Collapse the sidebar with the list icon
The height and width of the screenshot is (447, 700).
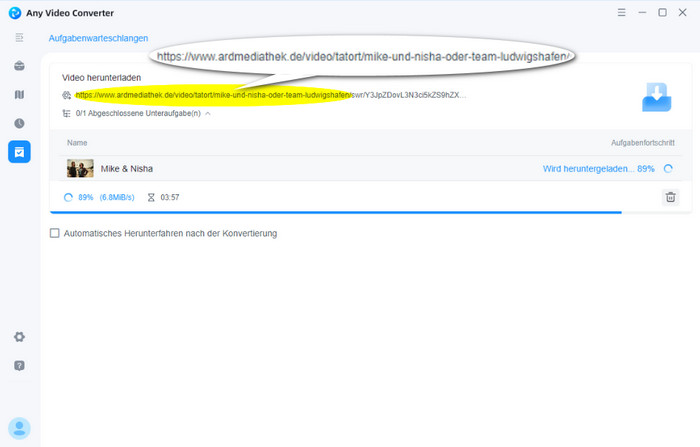point(19,38)
